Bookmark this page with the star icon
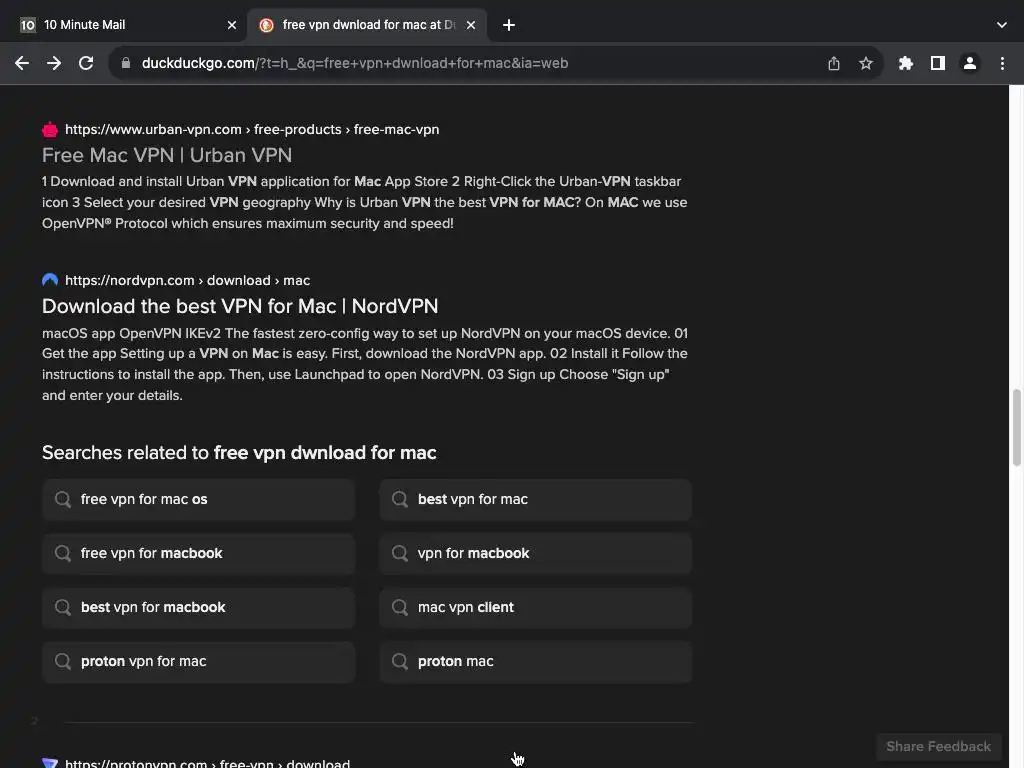The height and width of the screenshot is (768, 1024). coord(865,63)
